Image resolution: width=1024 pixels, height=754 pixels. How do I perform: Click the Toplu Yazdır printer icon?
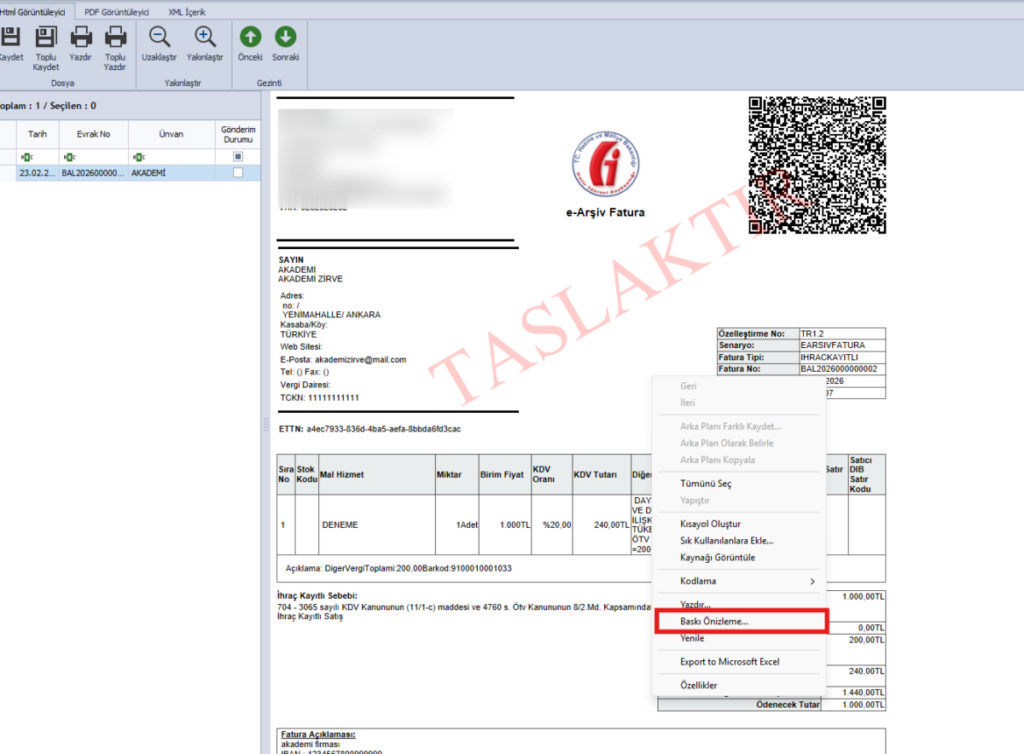point(115,37)
